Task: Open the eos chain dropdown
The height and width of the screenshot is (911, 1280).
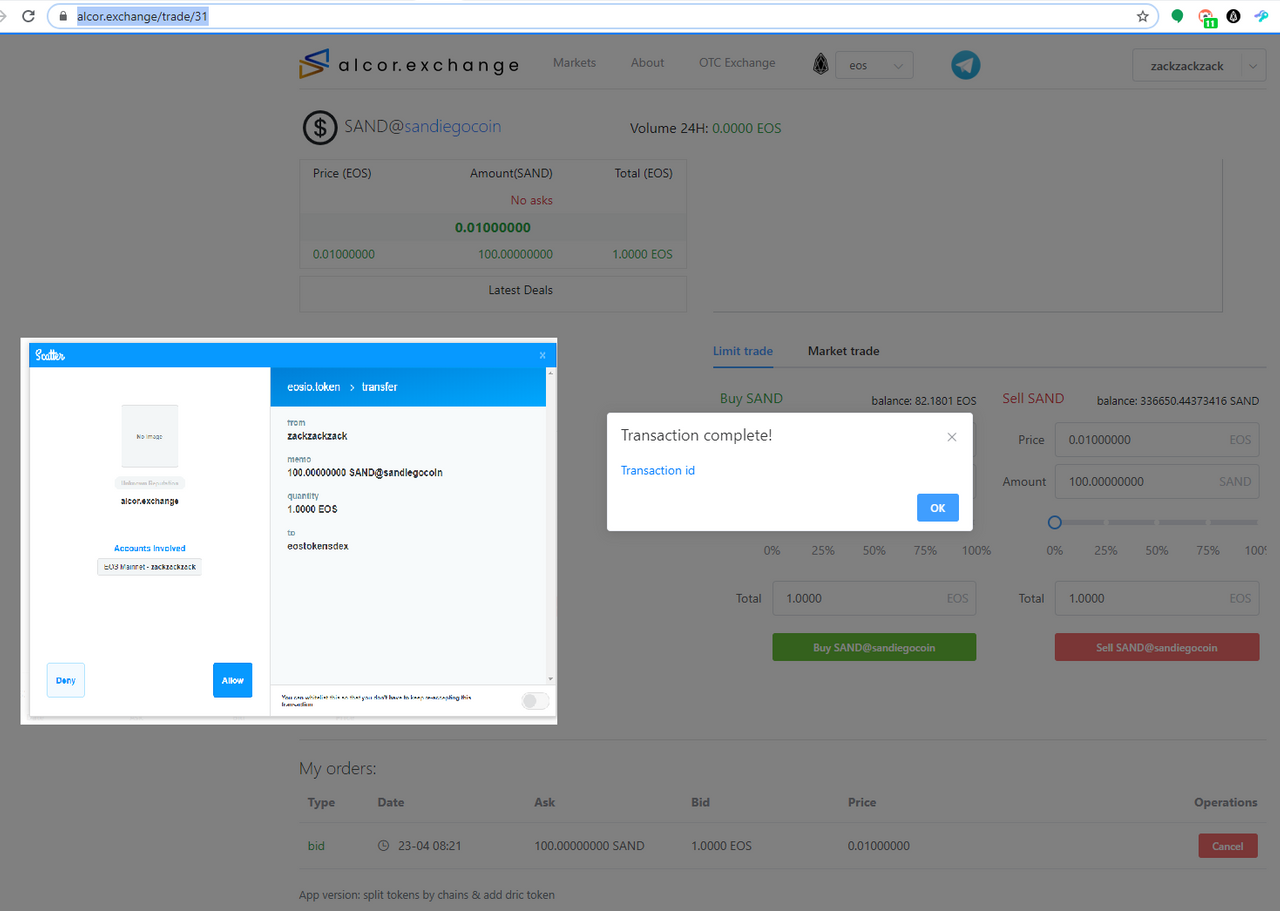Action: coord(874,65)
